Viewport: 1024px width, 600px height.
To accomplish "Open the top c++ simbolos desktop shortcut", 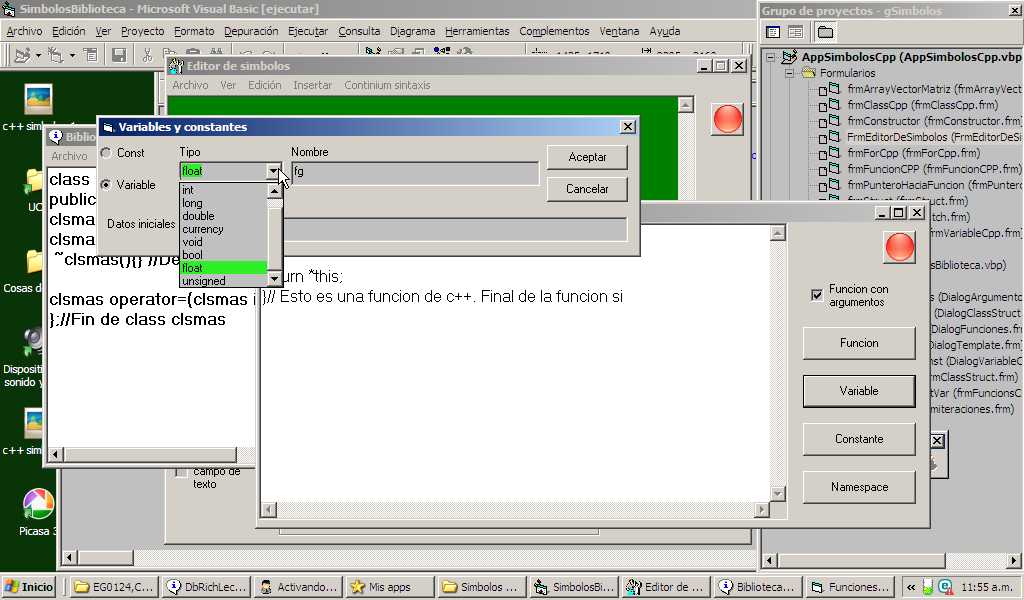I will point(38,100).
